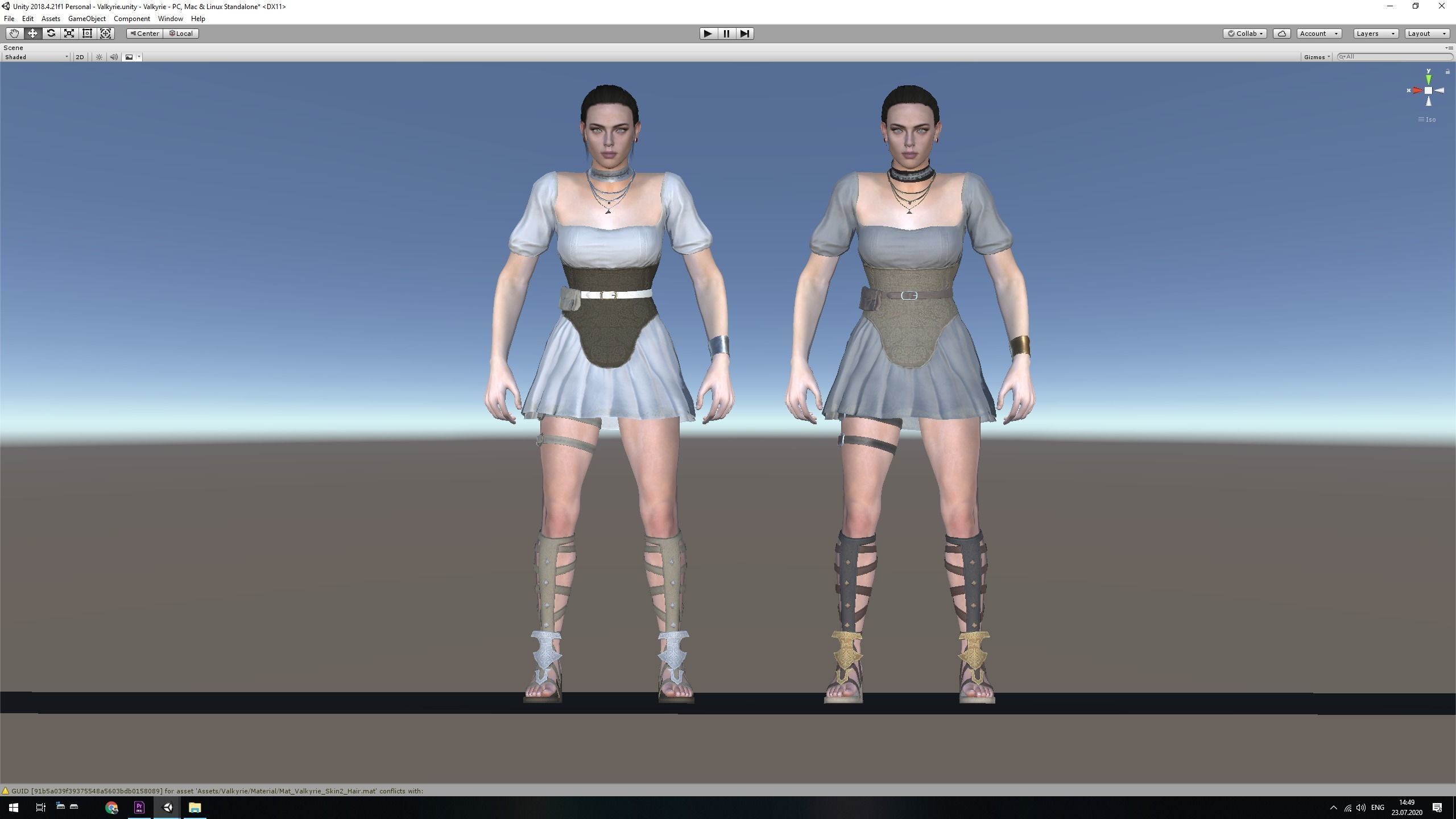Open Premiere Pro from taskbar
The image size is (1456, 819).
pos(139,808)
